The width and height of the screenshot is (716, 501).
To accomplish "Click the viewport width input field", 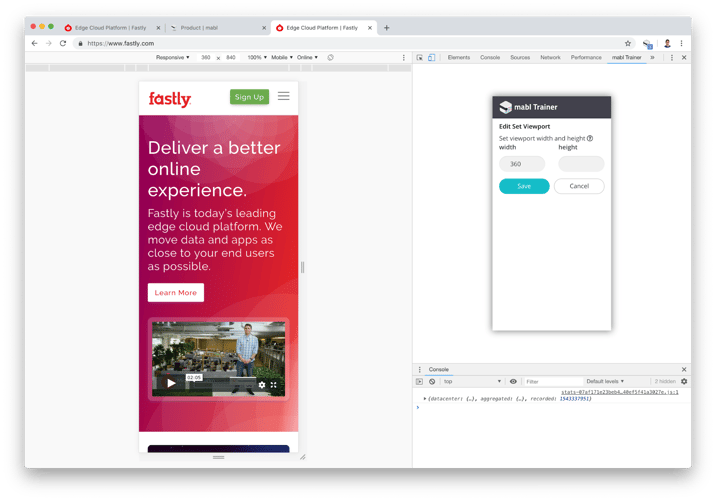I will [522, 164].
